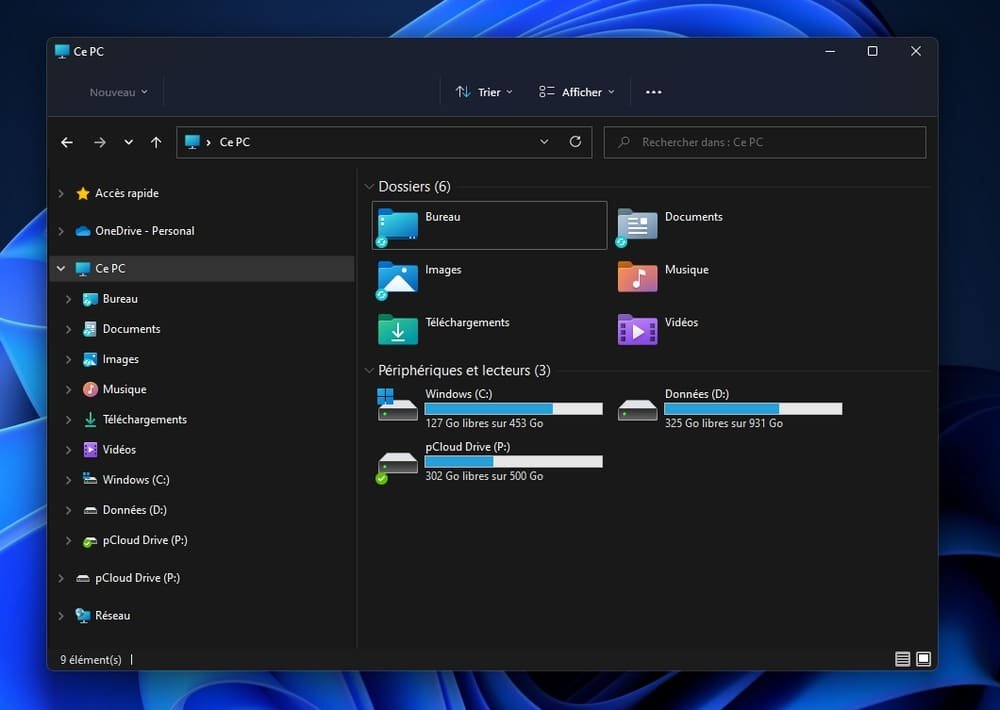Click the Réseau network icon in the sidebar
Screen dimensions: 1000x710
pos(82,616)
